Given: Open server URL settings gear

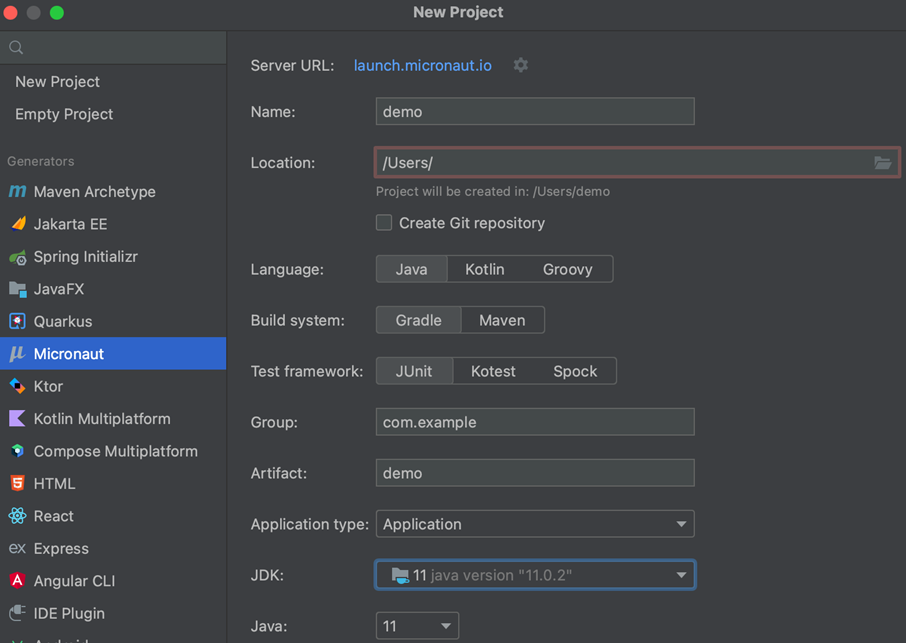Looking at the screenshot, I should pos(520,65).
